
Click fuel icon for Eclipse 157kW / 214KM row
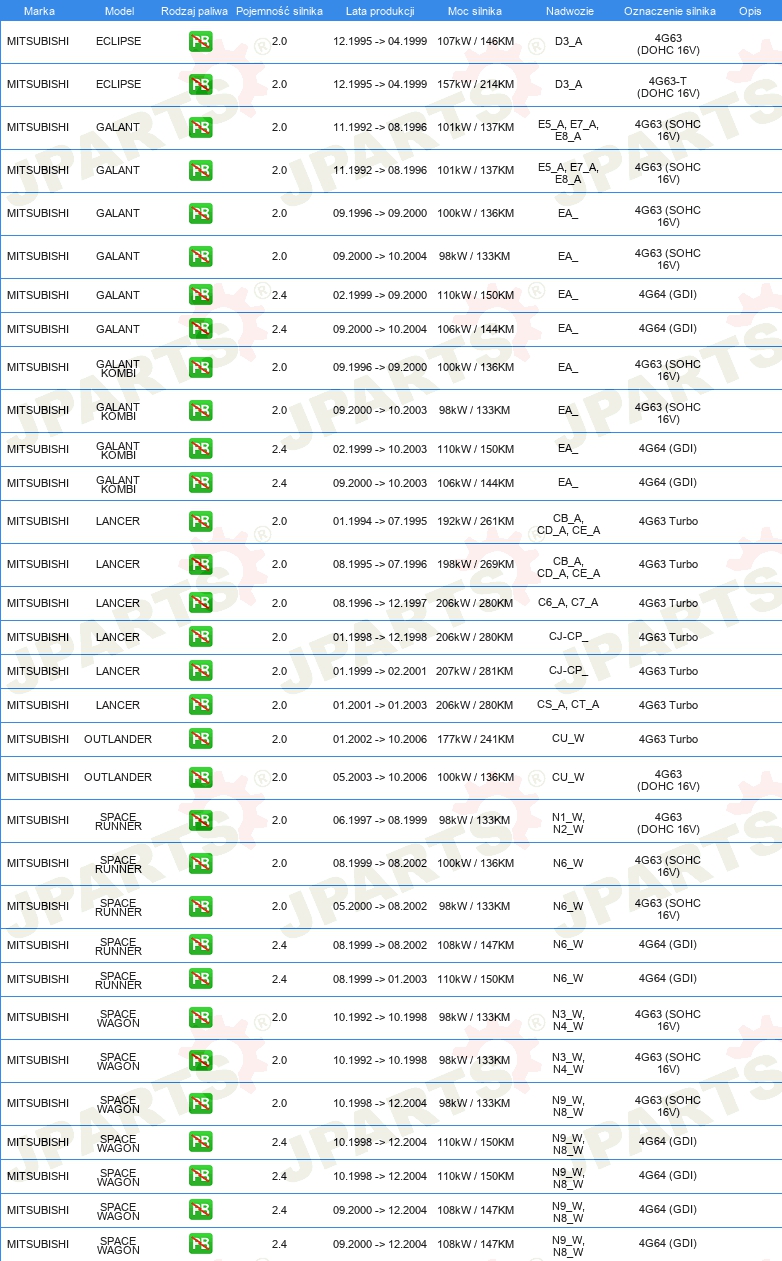click(x=200, y=84)
